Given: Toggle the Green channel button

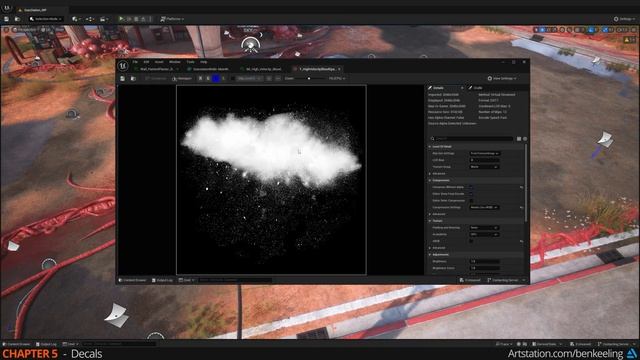Looking at the screenshot, I should pyautogui.click(x=208, y=78).
